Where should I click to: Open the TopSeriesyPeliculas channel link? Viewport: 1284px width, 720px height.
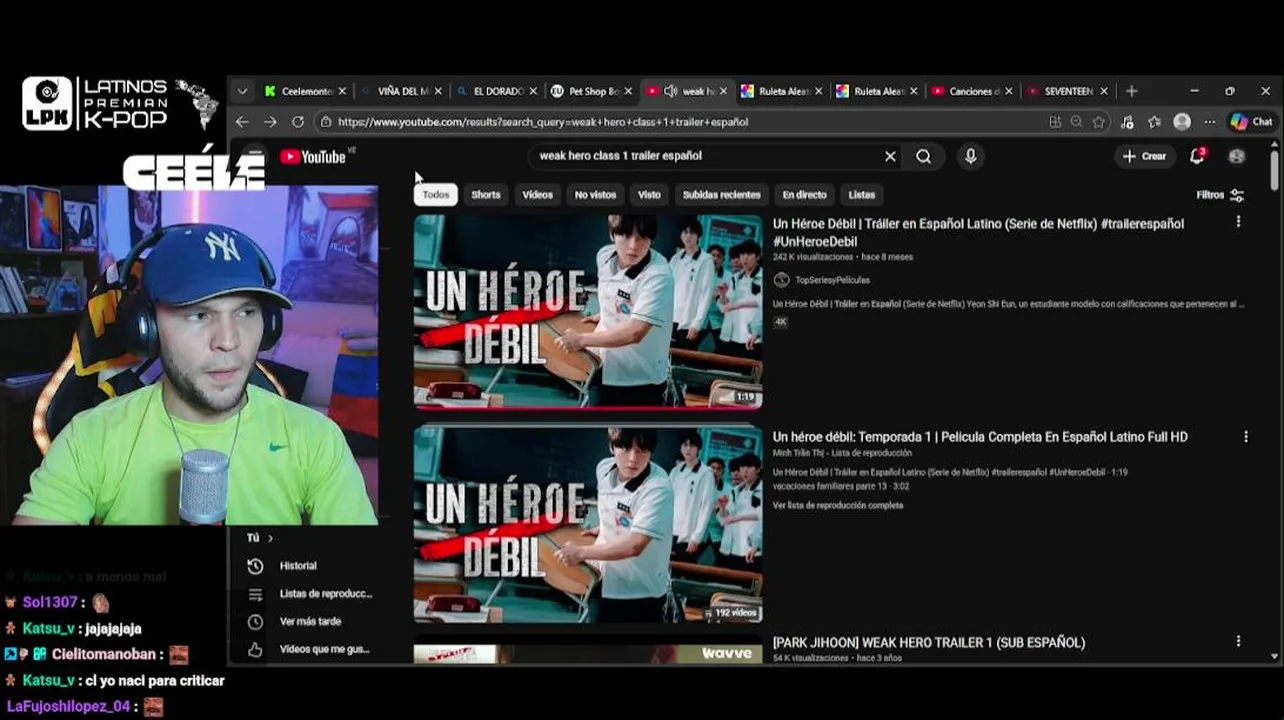832,280
